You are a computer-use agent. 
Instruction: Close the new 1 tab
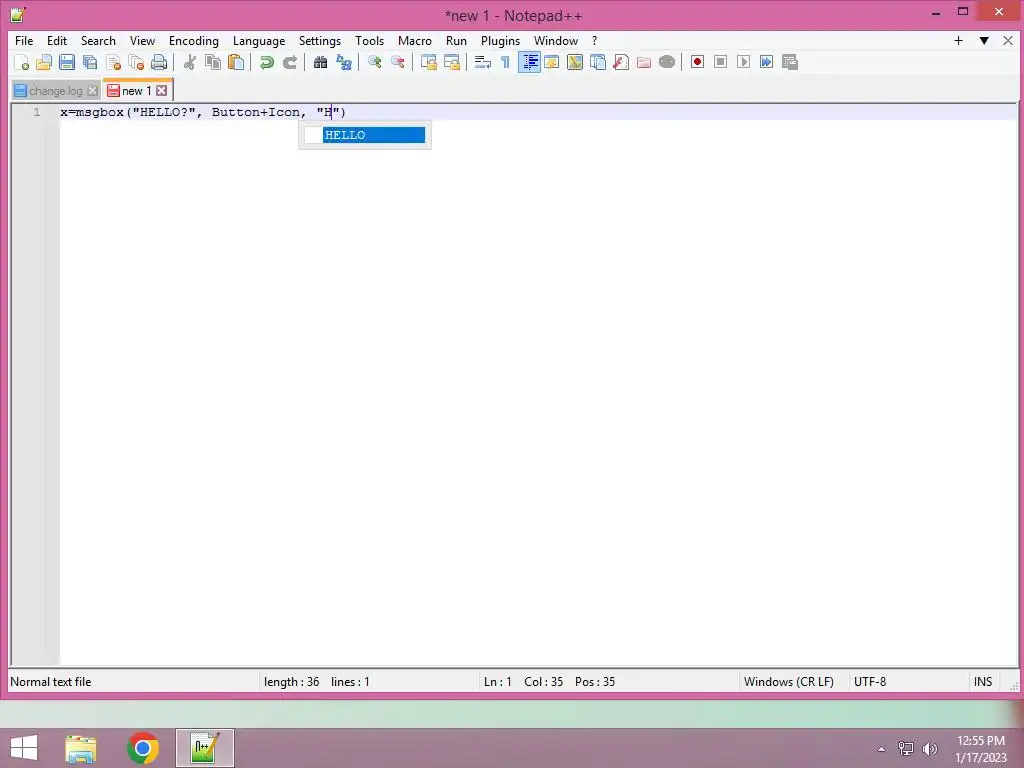coord(161,91)
